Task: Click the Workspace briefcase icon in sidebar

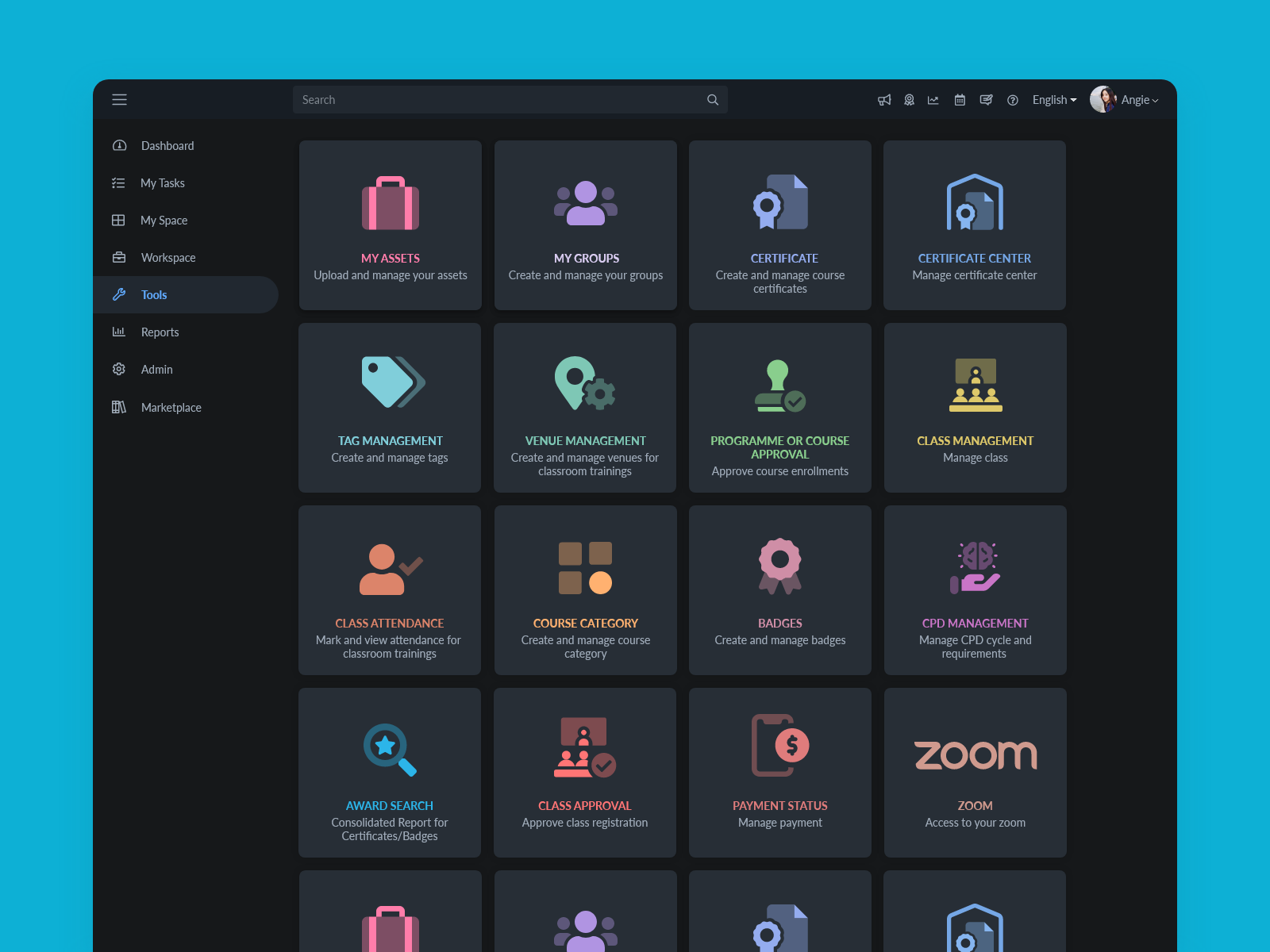Action: [x=119, y=257]
